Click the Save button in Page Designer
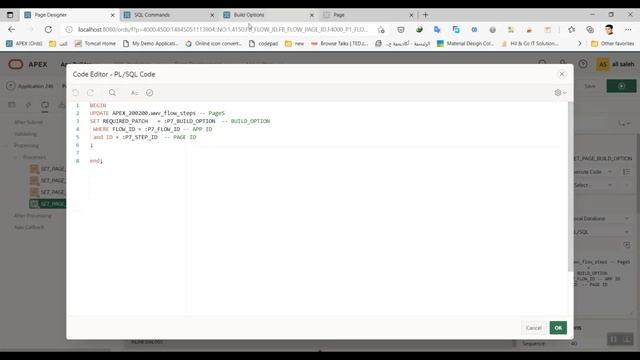Viewport: 640px width, 360px height. [590, 86]
